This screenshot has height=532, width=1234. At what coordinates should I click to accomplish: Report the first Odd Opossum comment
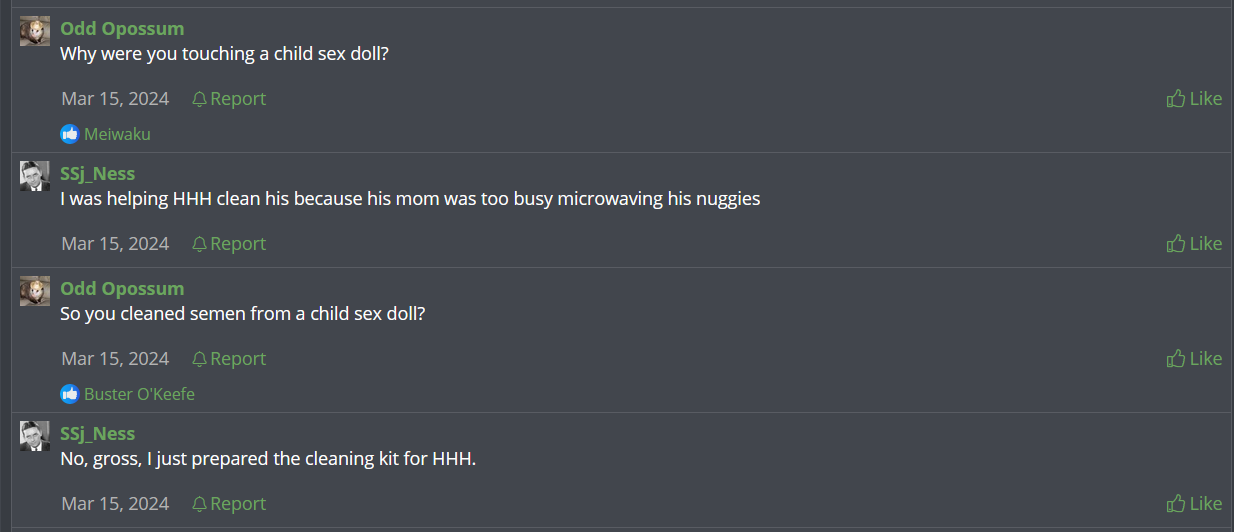tap(229, 98)
